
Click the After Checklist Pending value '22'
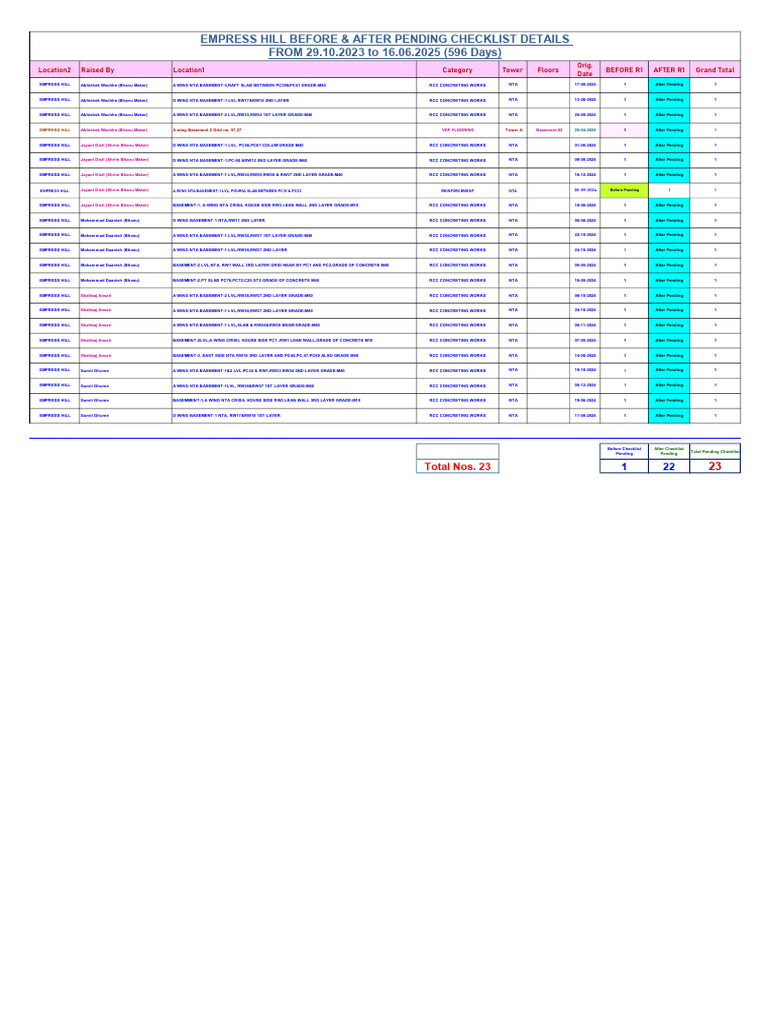669,466
